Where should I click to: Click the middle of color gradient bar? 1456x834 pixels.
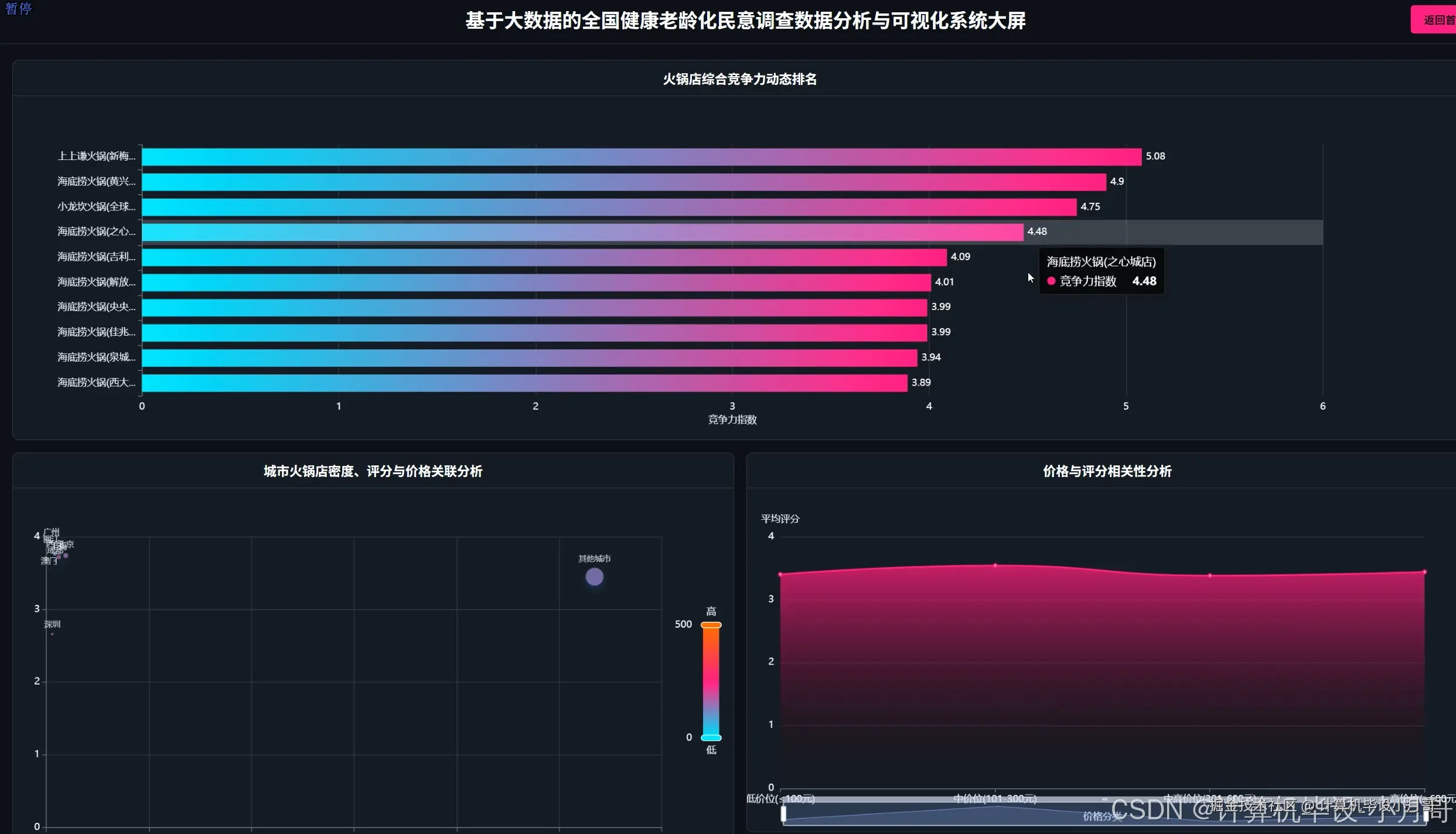711,681
